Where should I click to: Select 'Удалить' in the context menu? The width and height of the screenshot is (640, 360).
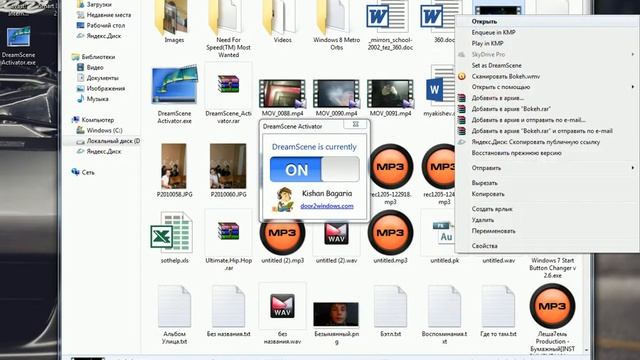[482, 220]
